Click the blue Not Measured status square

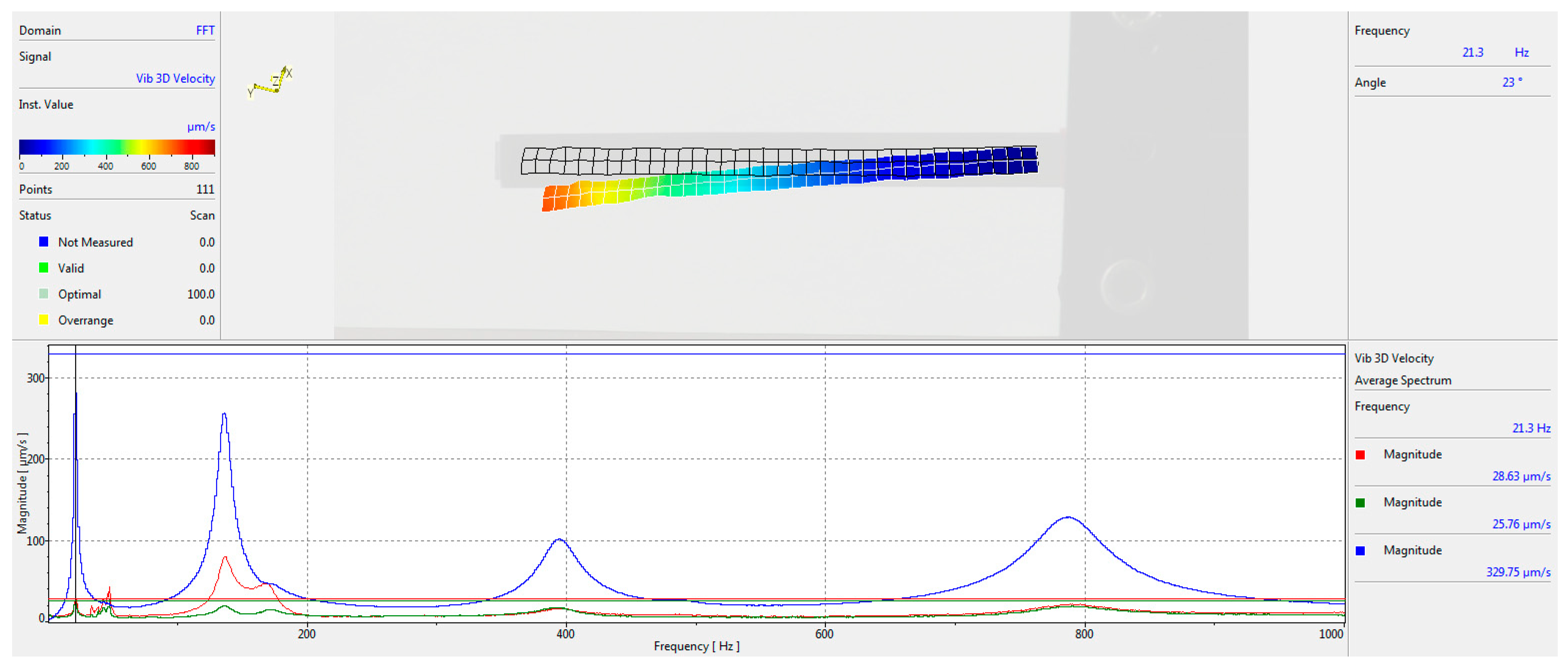pos(43,241)
